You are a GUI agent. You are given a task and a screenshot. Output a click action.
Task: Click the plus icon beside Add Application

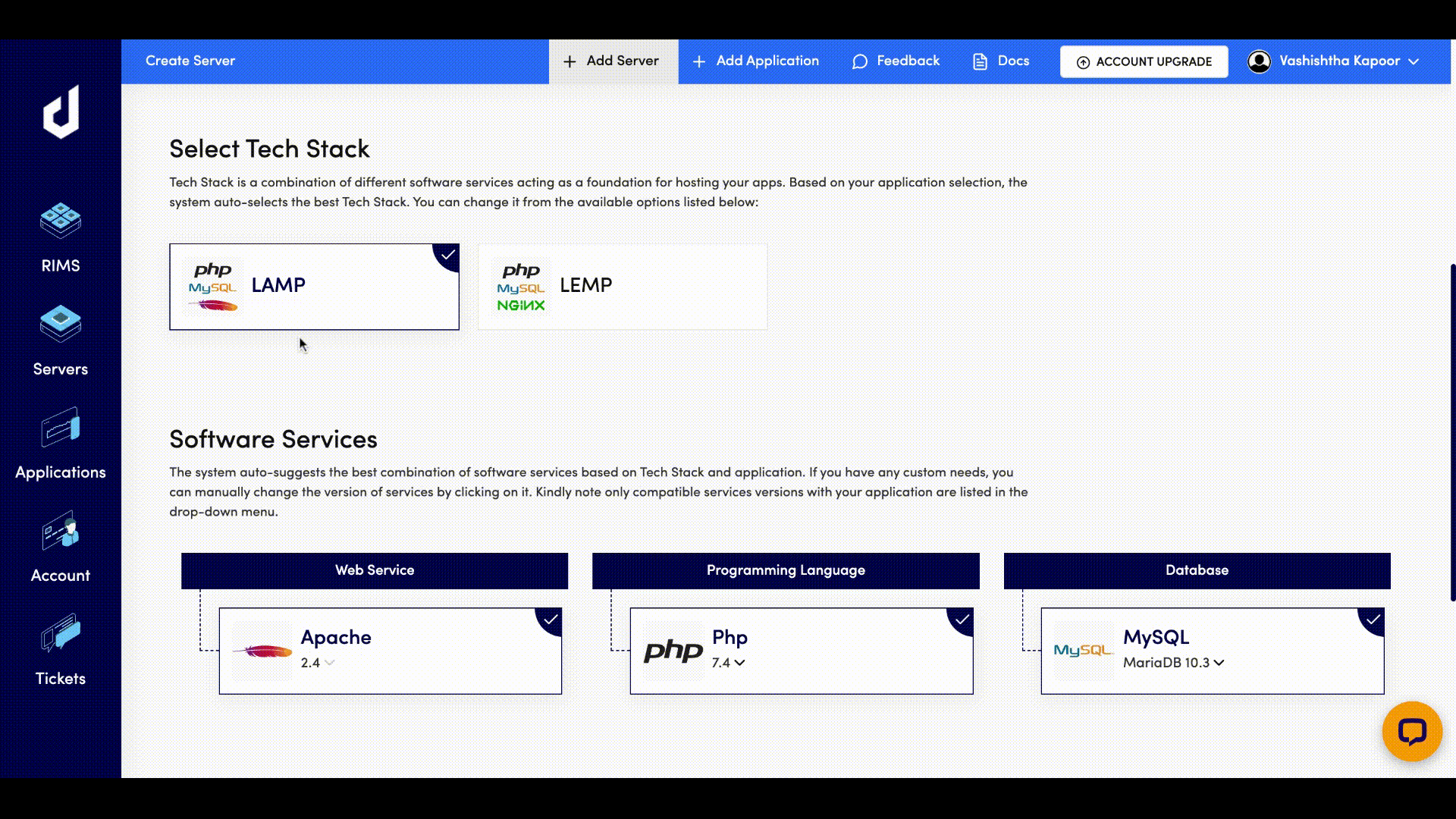pyautogui.click(x=699, y=61)
